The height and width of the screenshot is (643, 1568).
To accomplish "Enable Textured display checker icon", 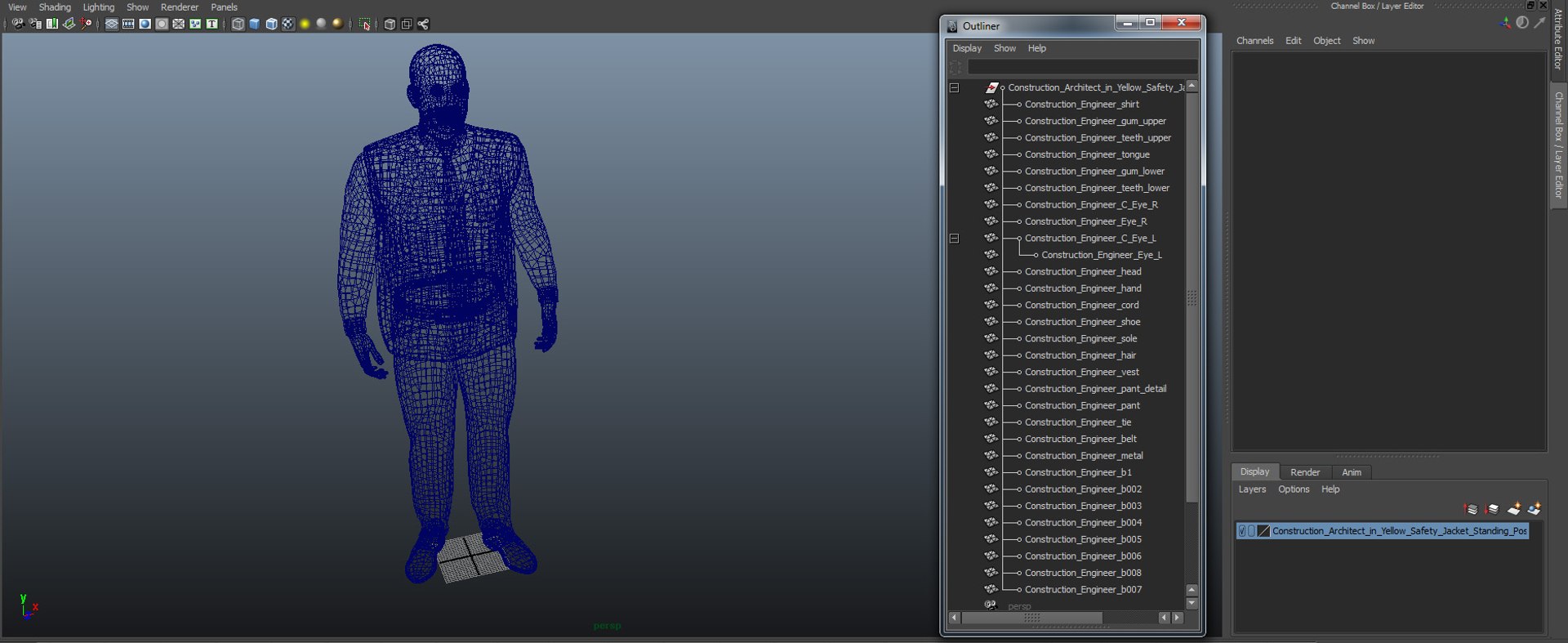I will point(288,24).
